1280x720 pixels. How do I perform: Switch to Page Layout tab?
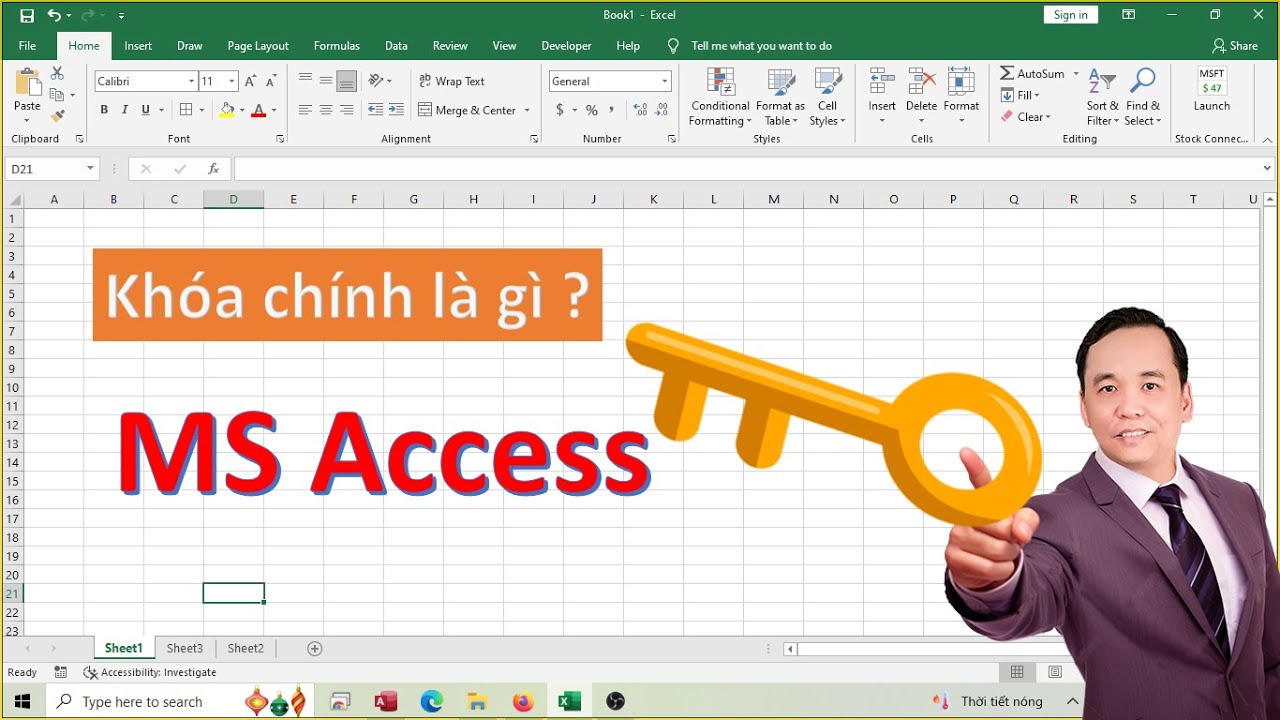[x=258, y=46]
